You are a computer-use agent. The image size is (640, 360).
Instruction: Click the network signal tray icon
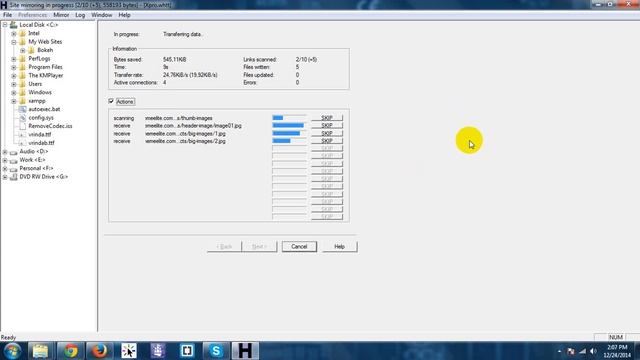click(x=582, y=351)
